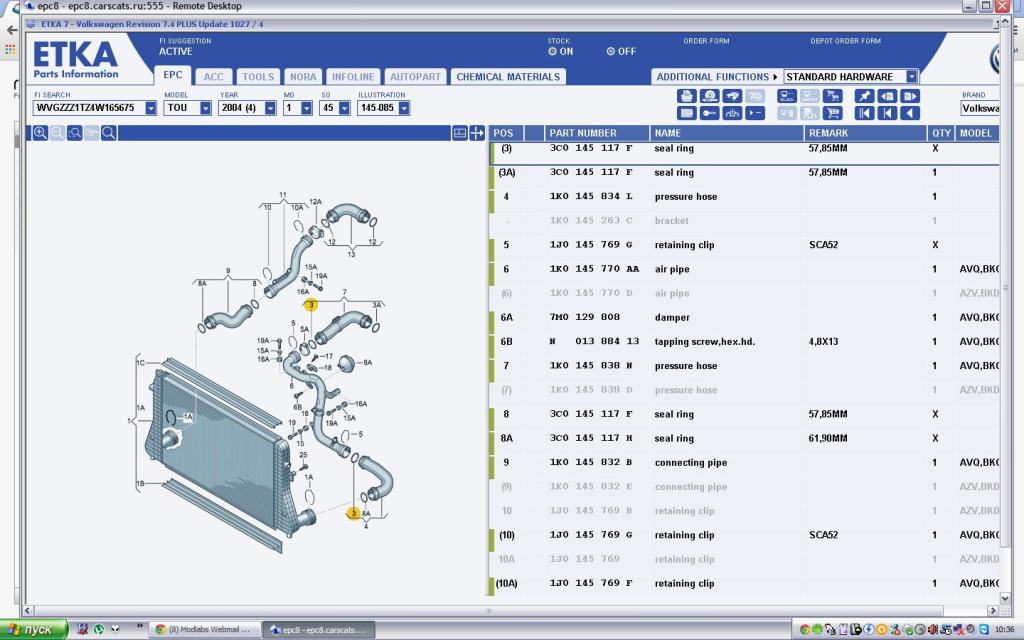
Task: Expand the Additional Functions menu
Action: coord(716,77)
